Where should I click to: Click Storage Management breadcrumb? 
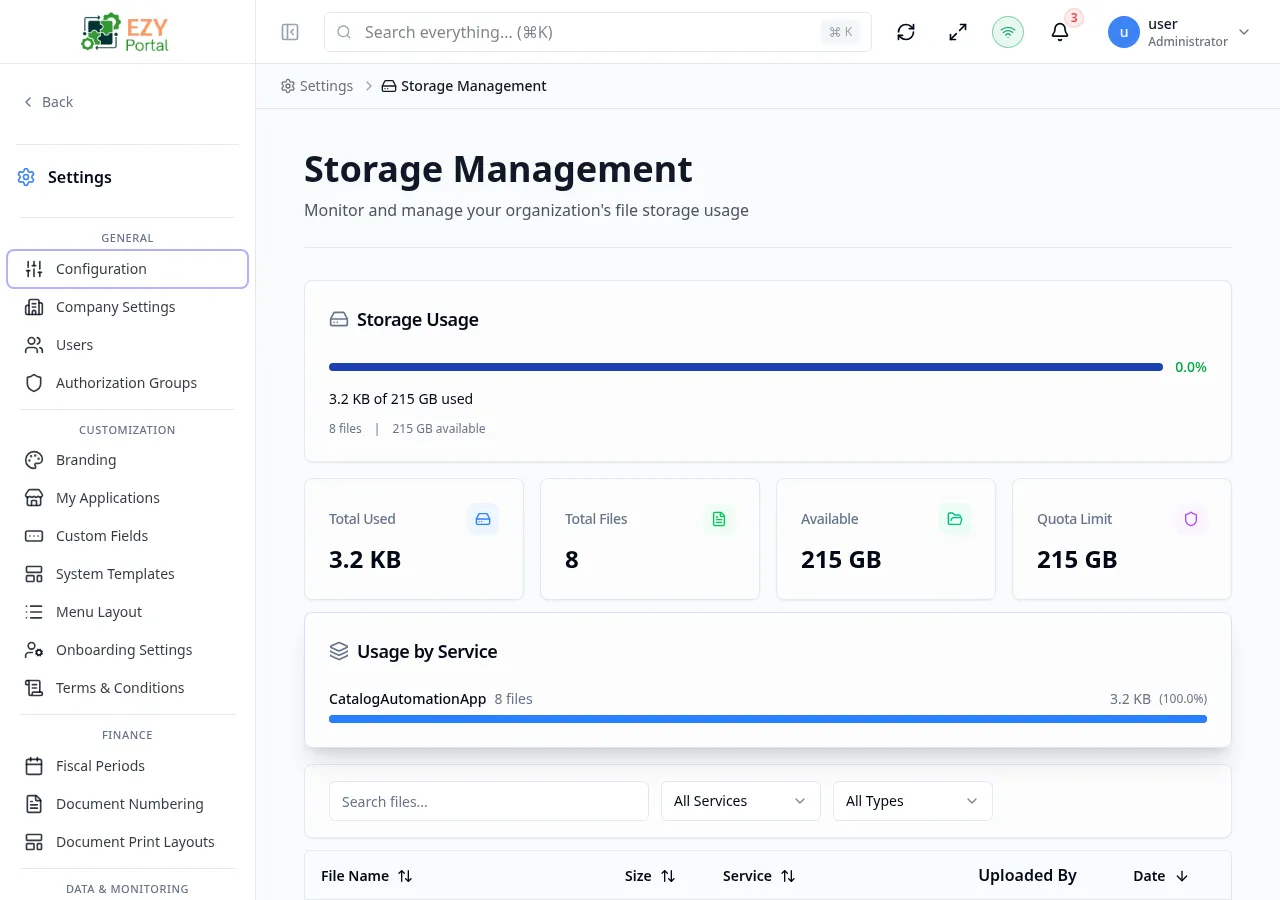point(464,86)
